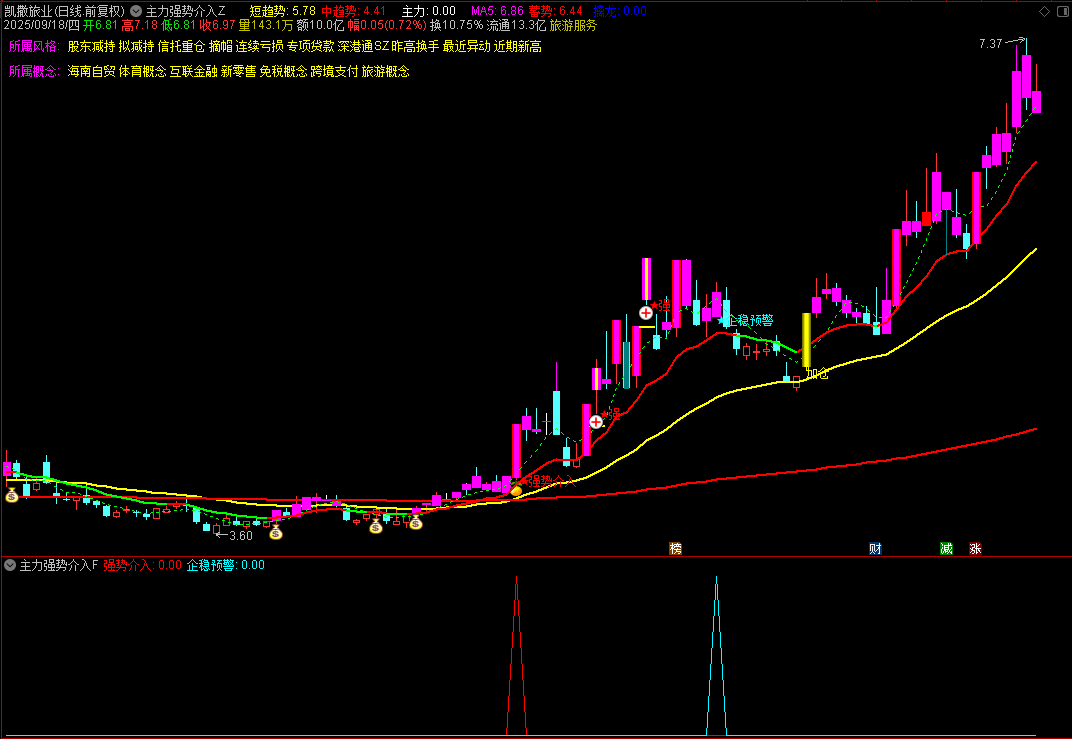1072x739 pixels.
Task: Open the dropdown next to 凯撒旅业 title
Action: tap(135, 11)
